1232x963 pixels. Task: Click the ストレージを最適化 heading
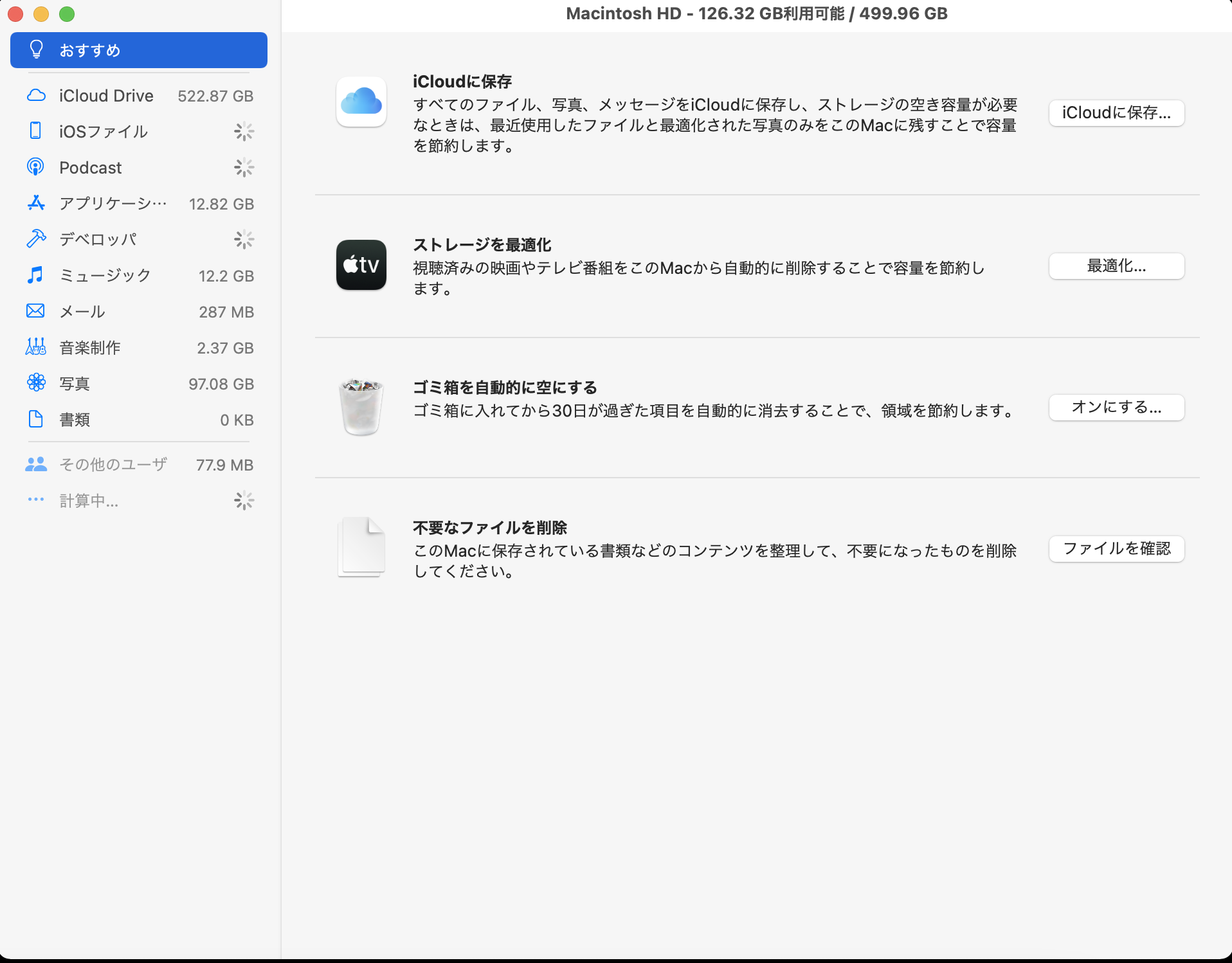pyautogui.click(x=482, y=245)
